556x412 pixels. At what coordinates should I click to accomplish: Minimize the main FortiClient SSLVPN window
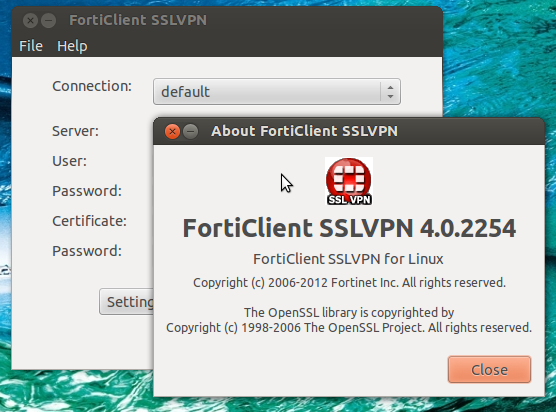[x=49, y=21]
